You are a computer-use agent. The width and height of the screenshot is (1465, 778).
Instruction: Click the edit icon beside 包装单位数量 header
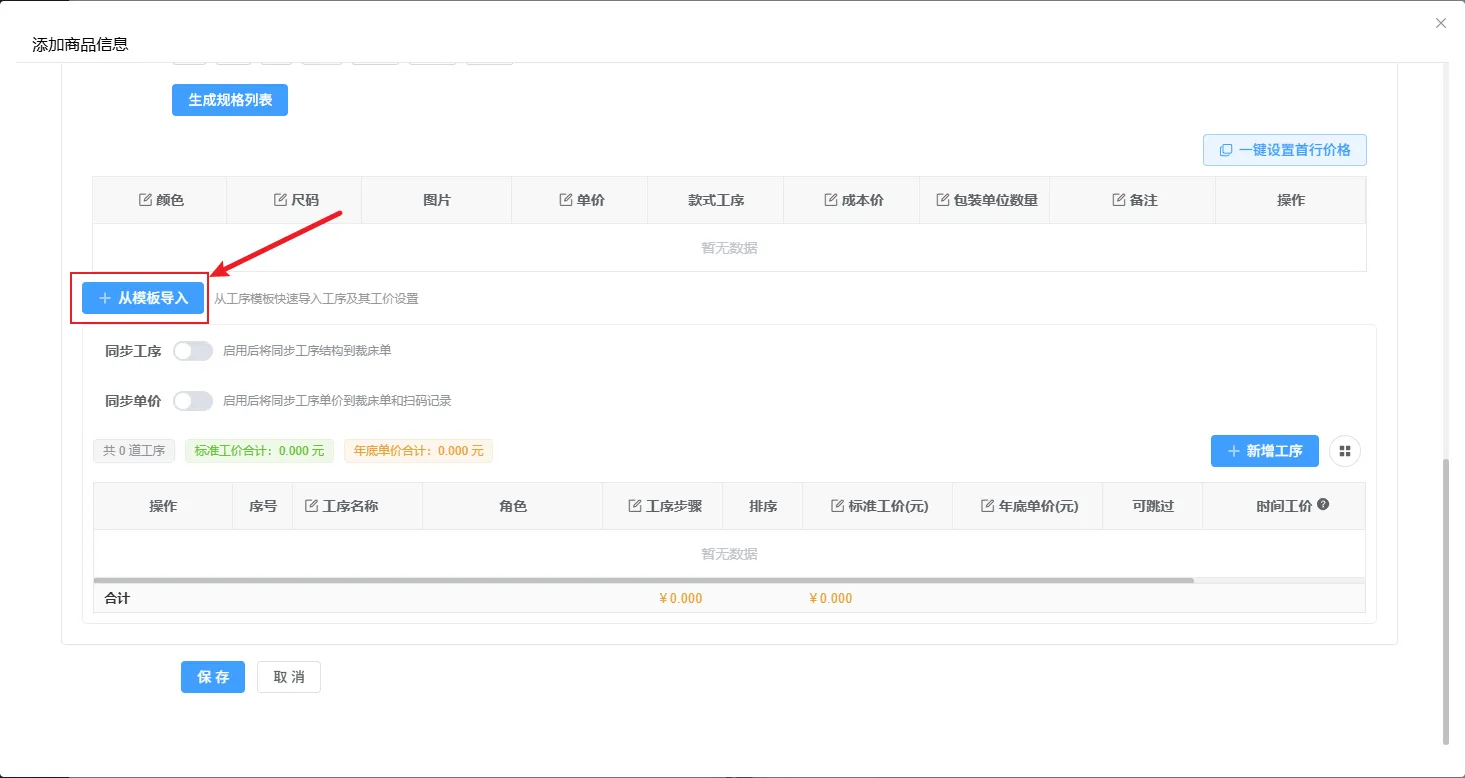coord(943,200)
